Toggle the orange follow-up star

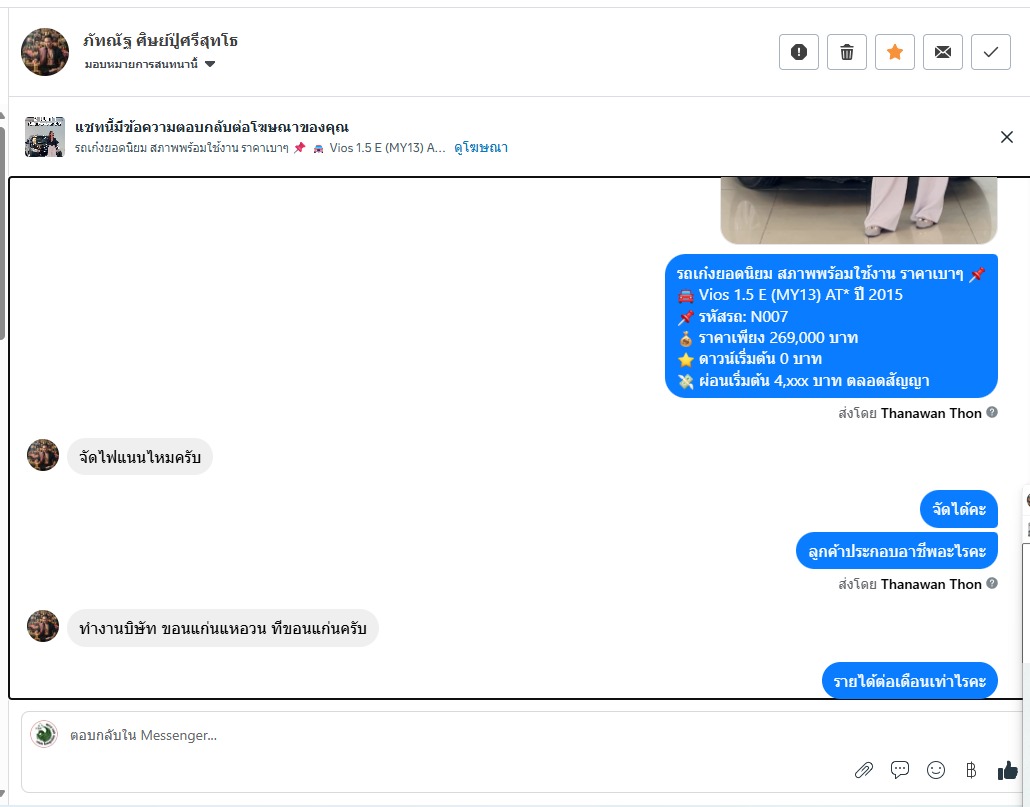[895, 52]
